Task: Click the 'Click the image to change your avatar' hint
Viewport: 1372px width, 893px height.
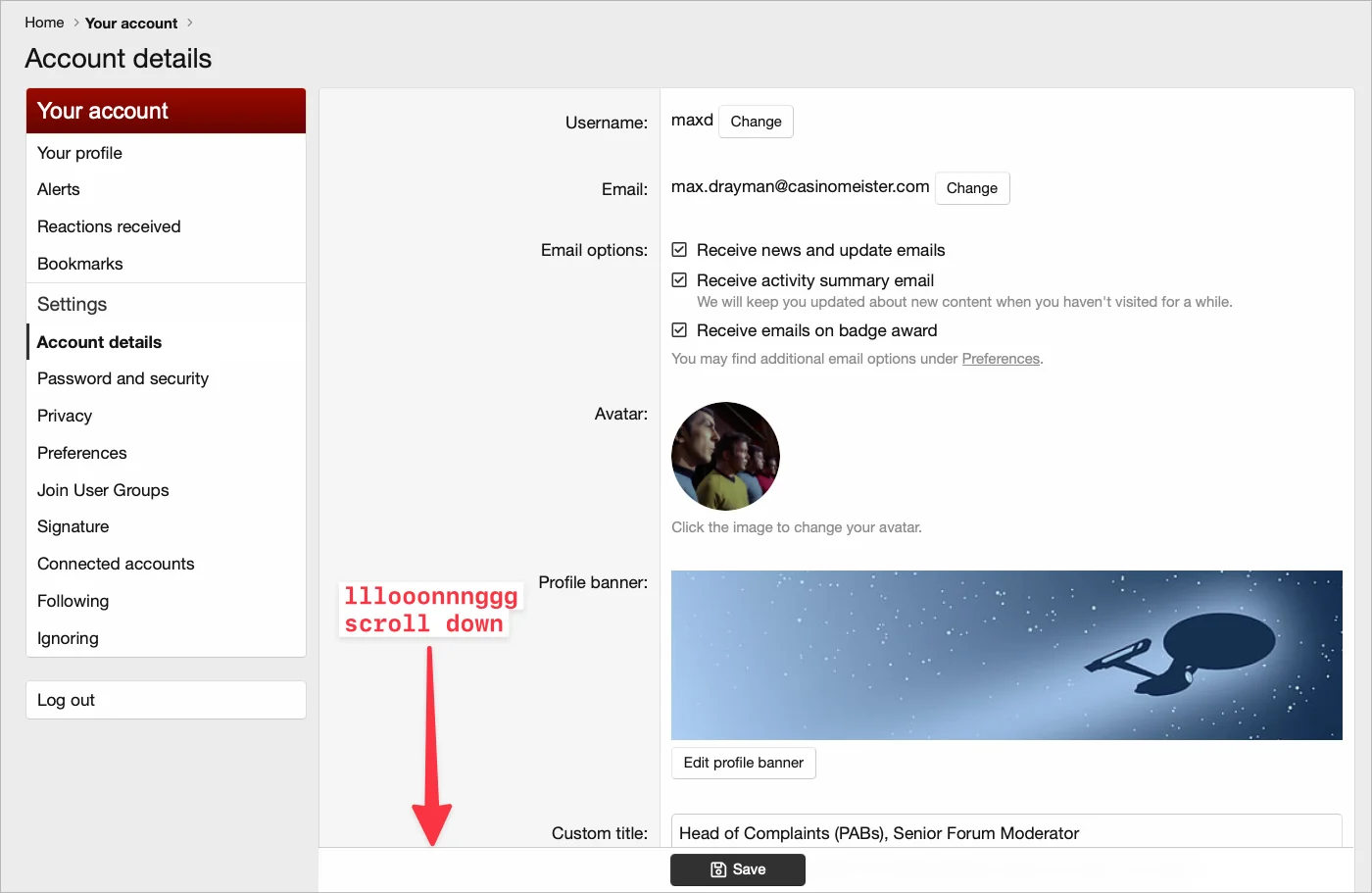Action: pyautogui.click(x=797, y=527)
